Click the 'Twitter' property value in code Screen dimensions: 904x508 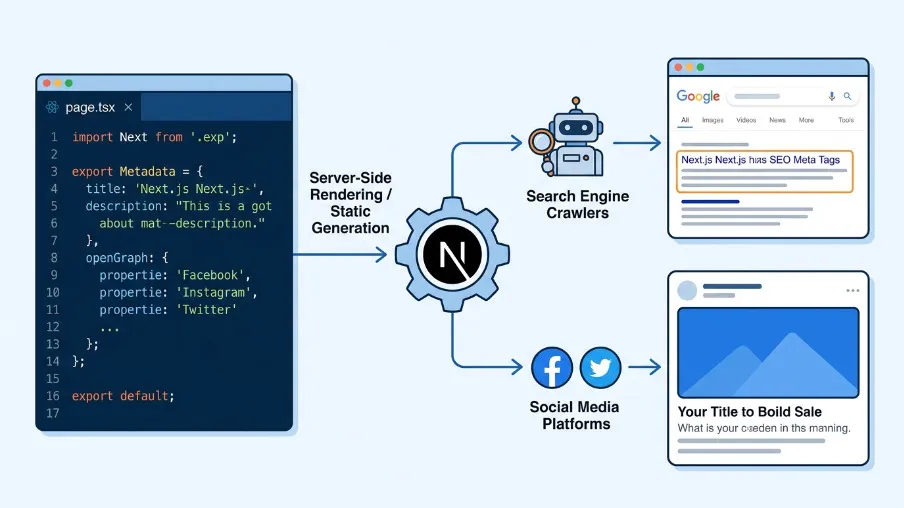click(206, 310)
